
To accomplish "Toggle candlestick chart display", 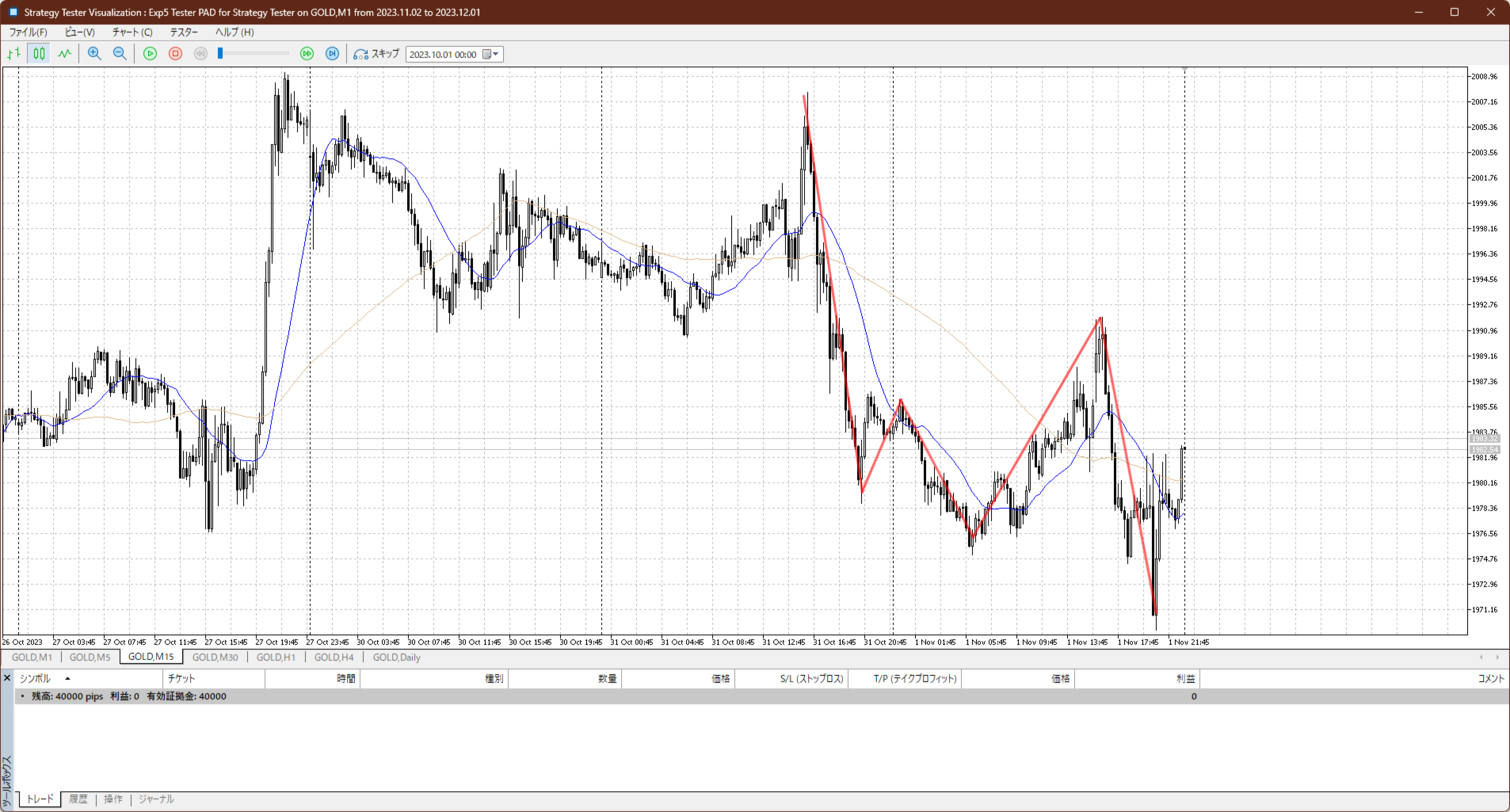I will (x=39, y=54).
